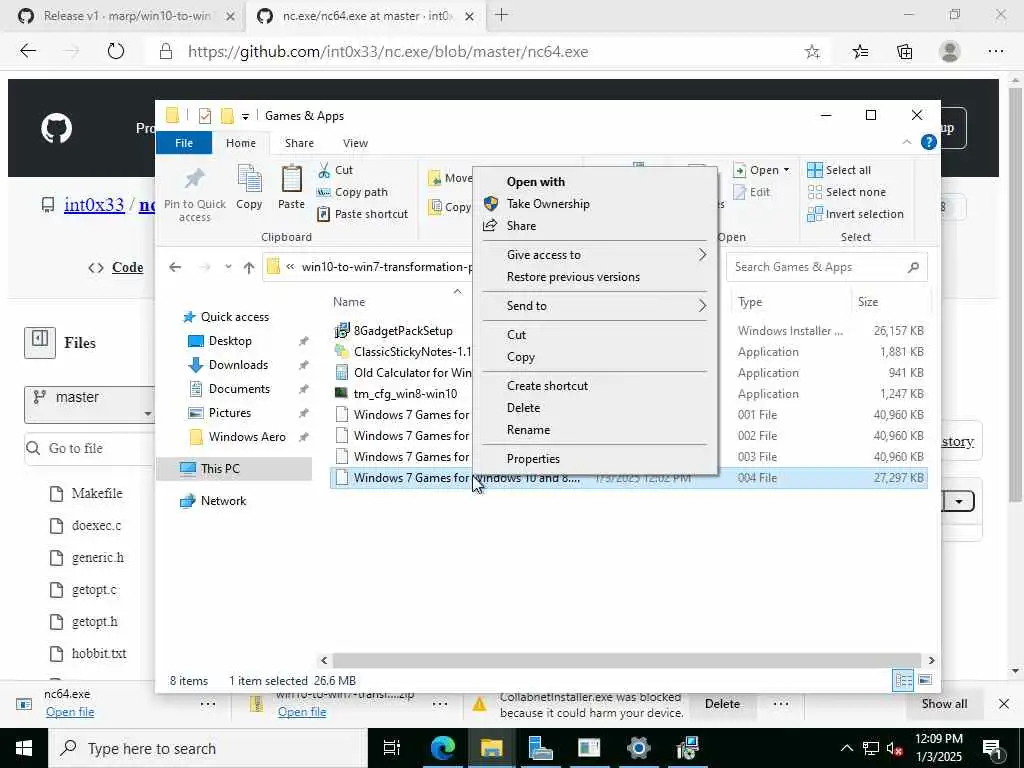
Task: Open master branch dropdown on GitHub
Action: (x=89, y=404)
